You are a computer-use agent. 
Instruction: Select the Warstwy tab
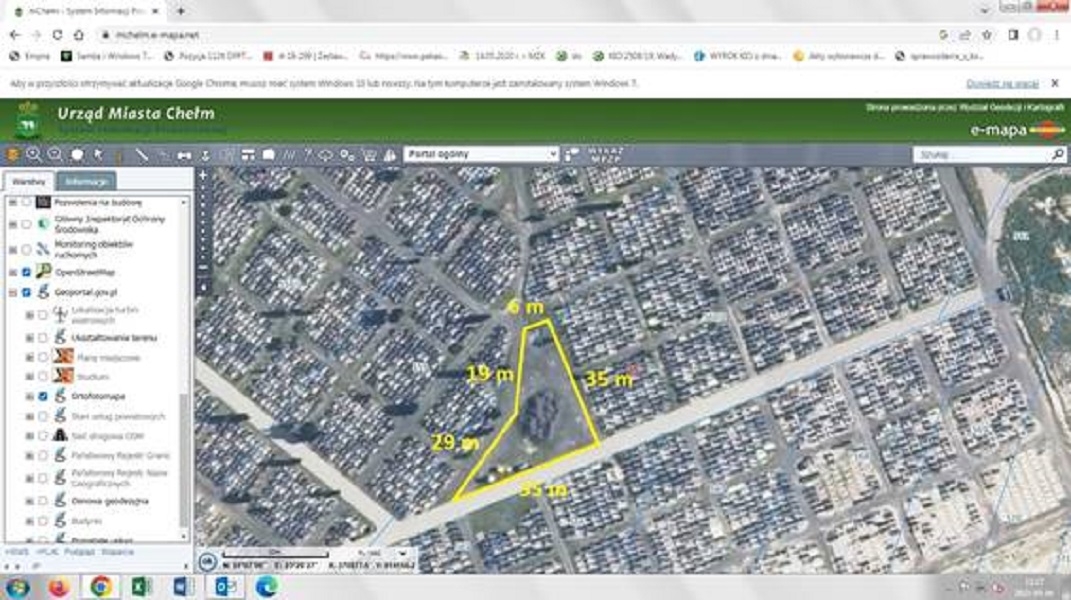point(29,181)
